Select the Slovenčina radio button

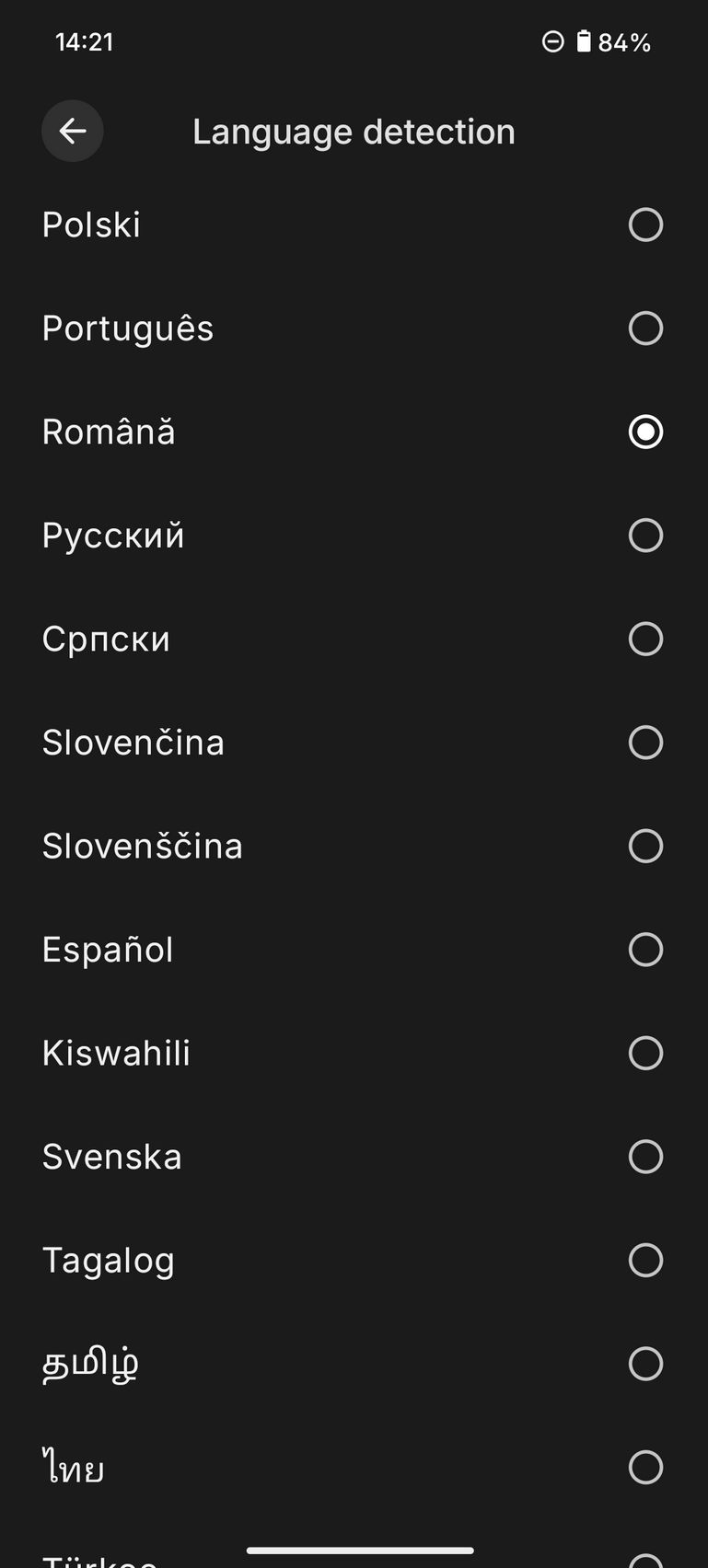coord(645,743)
